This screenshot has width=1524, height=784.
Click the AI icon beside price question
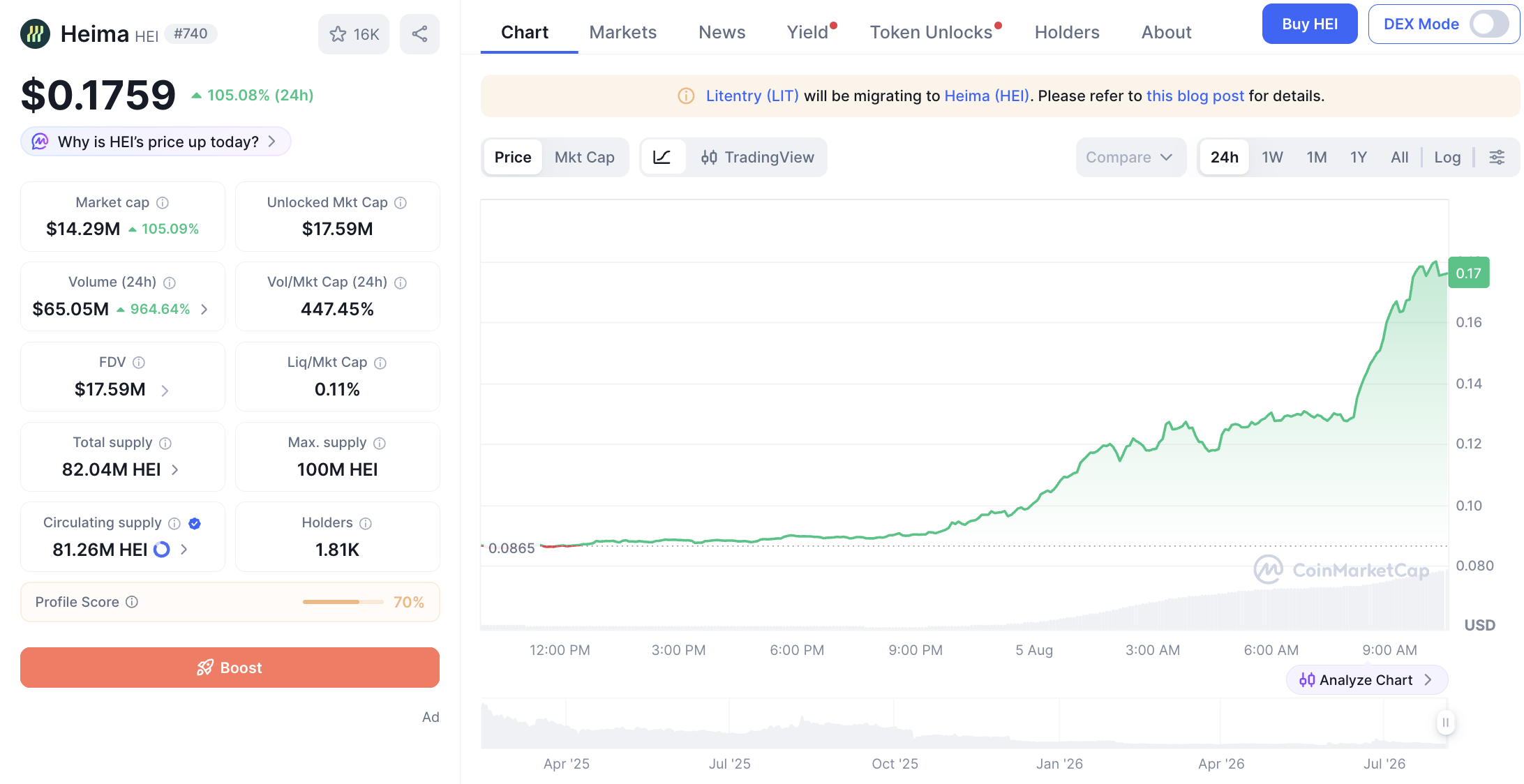pyautogui.click(x=40, y=142)
